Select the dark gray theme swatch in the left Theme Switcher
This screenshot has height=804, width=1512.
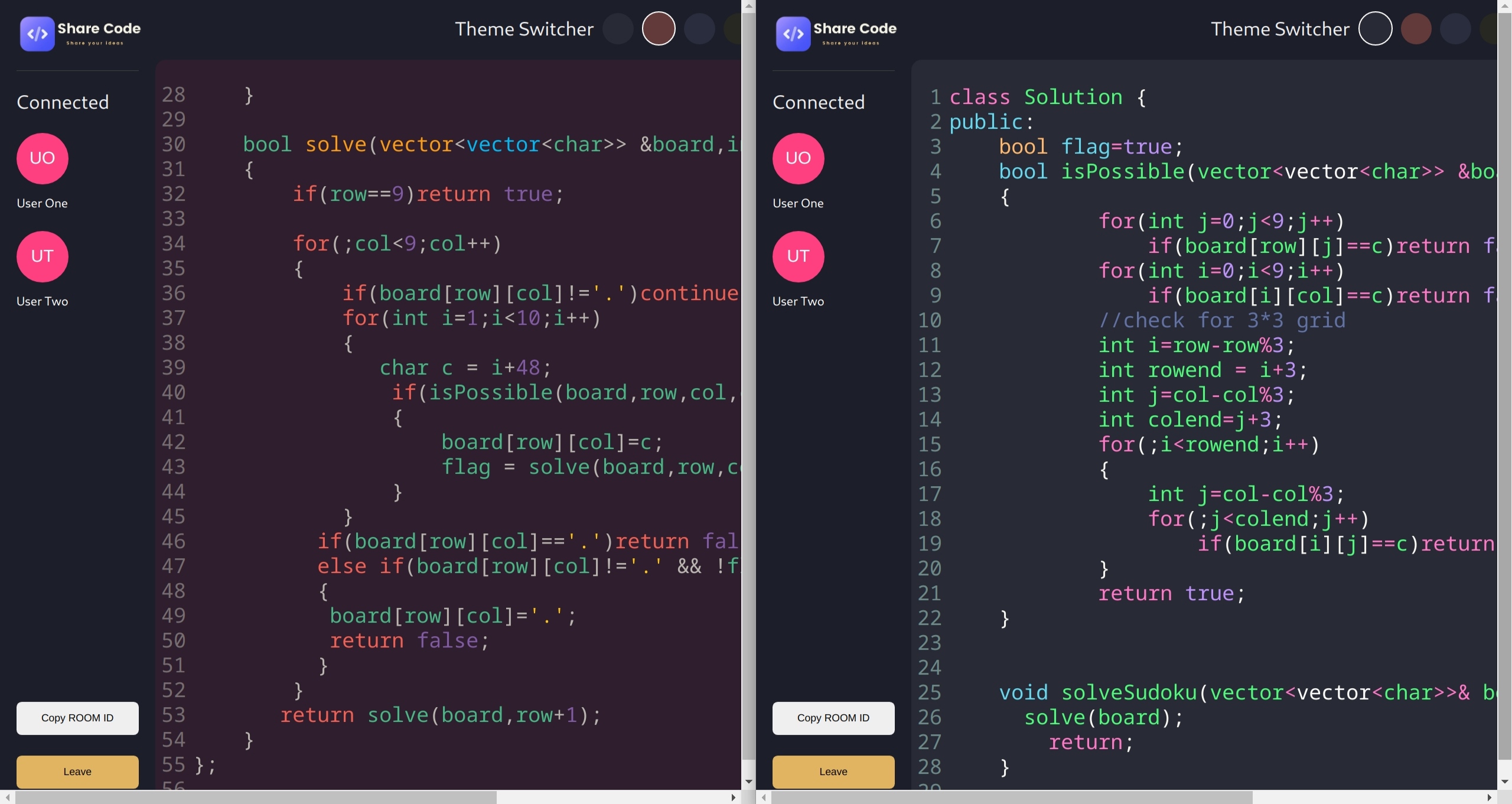pos(617,28)
